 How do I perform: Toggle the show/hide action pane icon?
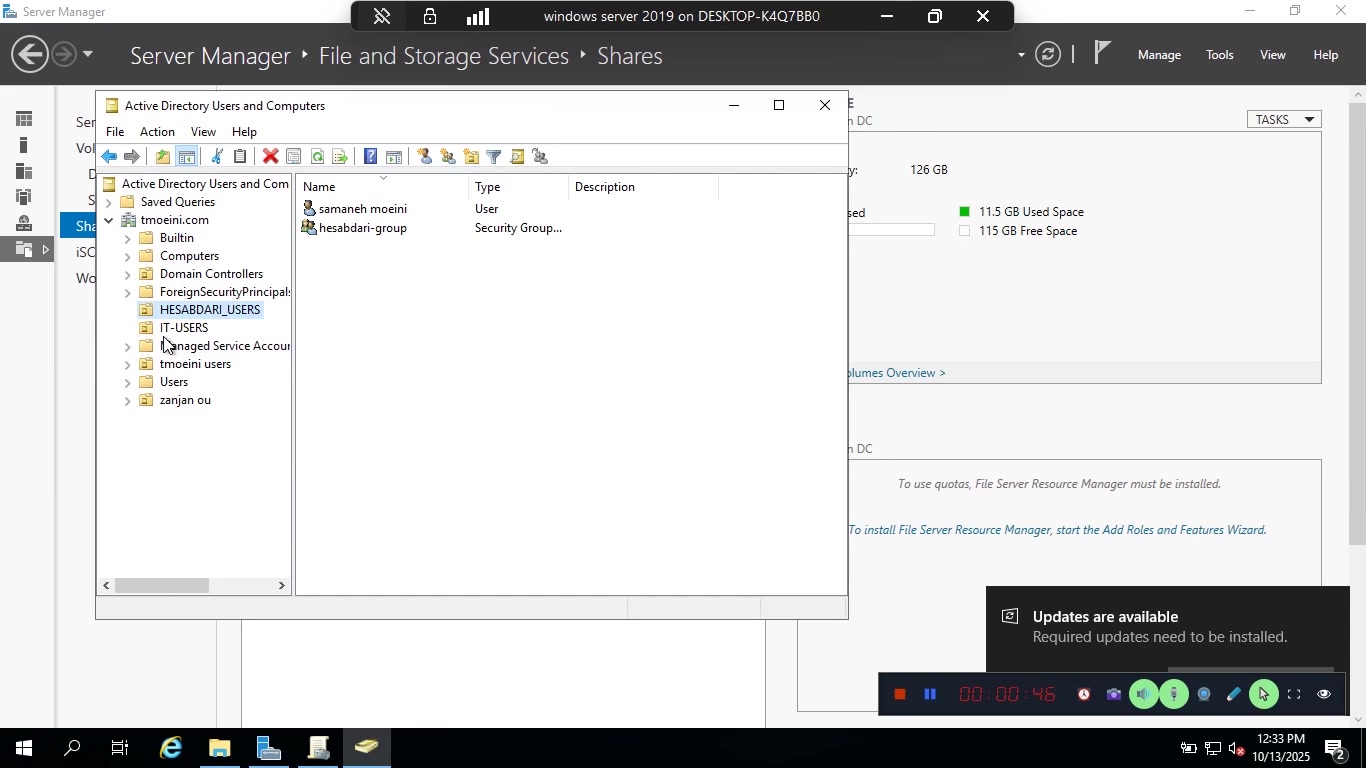pos(394,157)
